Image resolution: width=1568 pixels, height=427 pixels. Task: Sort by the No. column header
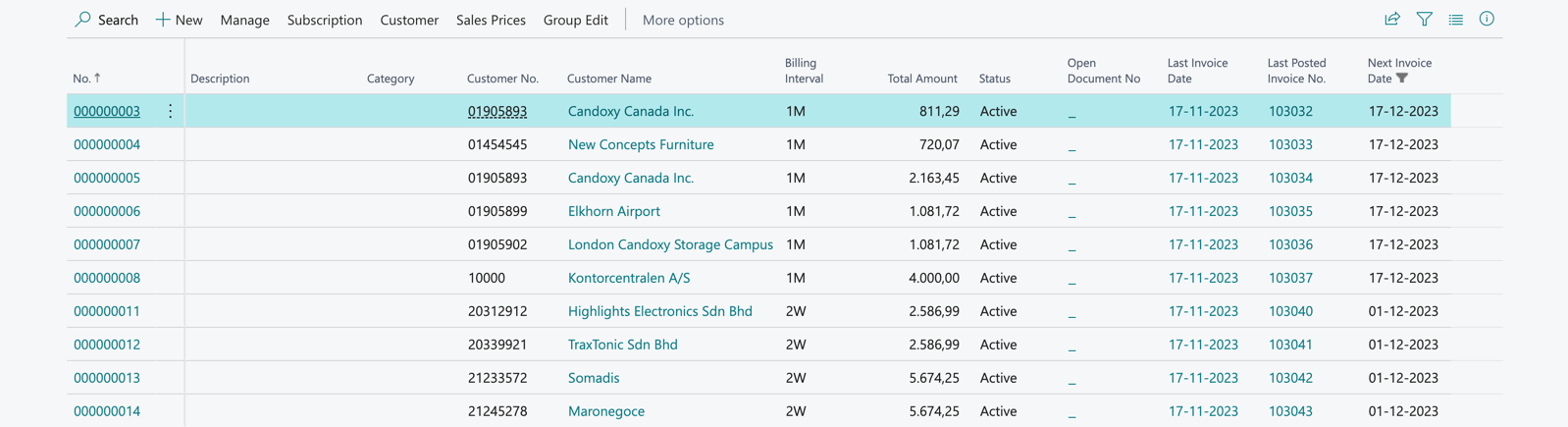tap(81, 79)
